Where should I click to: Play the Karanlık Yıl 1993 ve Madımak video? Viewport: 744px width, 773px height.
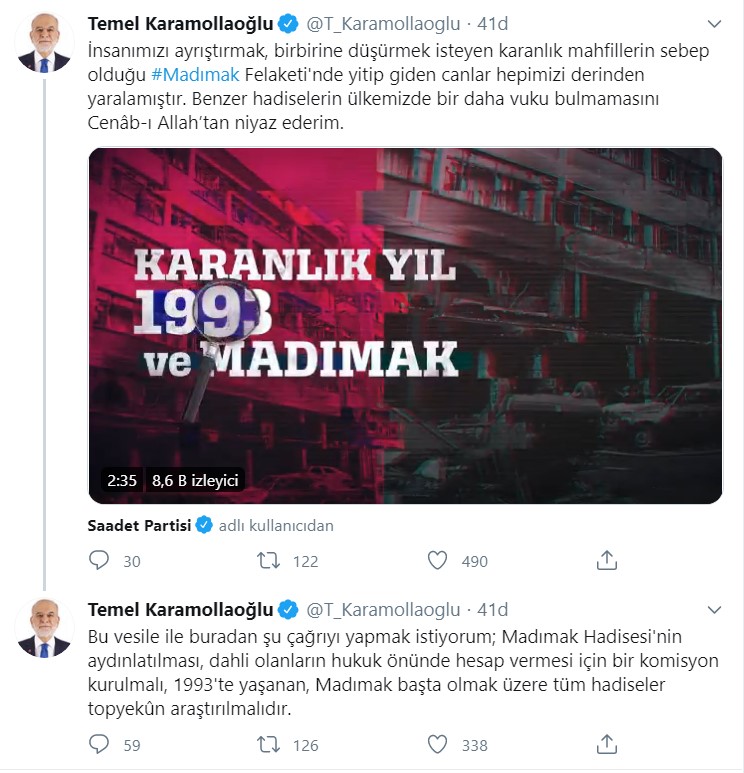pos(405,326)
